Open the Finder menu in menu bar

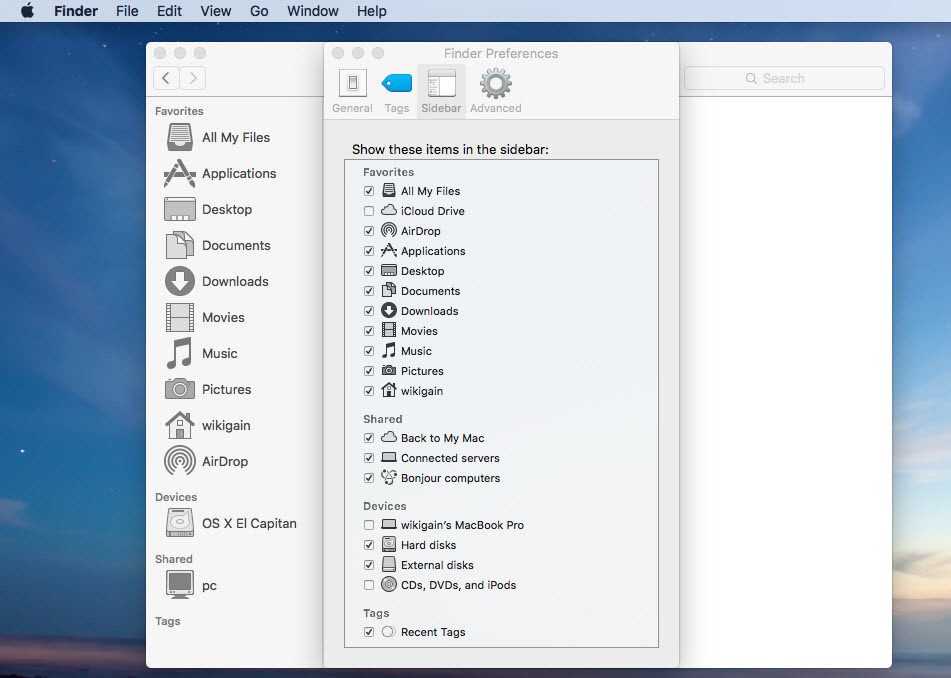click(76, 11)
